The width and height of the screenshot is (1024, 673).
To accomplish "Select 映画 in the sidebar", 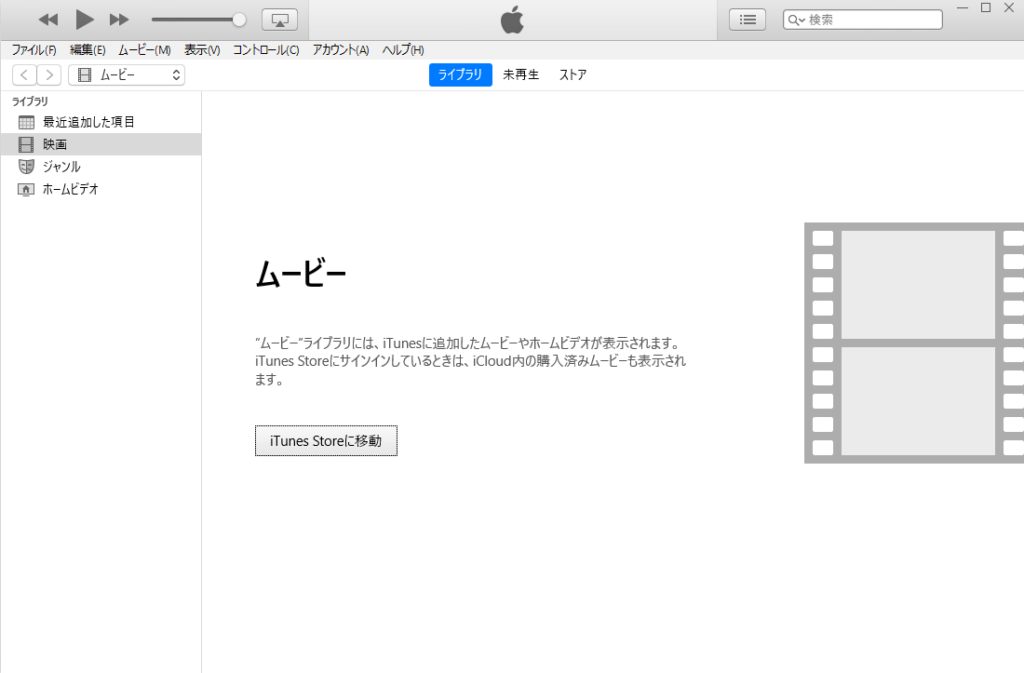I will 101,144.
